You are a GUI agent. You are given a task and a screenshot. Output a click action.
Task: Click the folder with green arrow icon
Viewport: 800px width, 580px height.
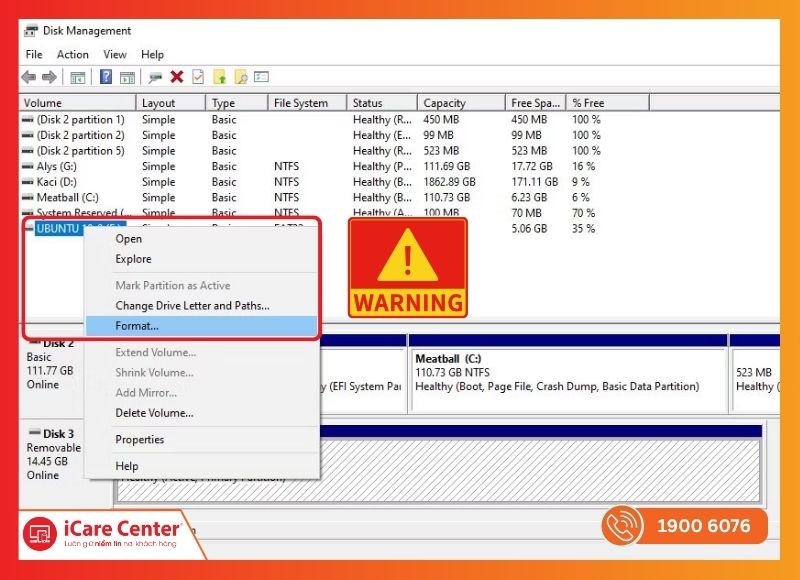point(219,77)
